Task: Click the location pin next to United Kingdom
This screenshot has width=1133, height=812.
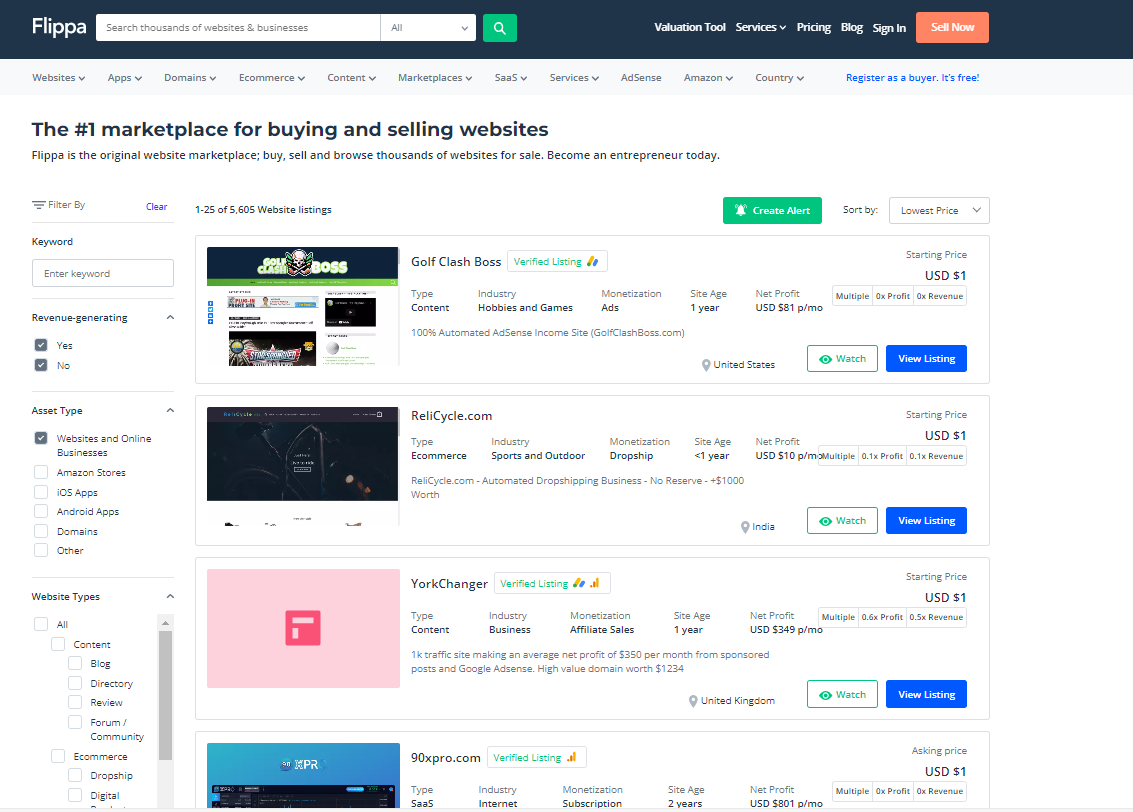Action: tap(693, 701)
